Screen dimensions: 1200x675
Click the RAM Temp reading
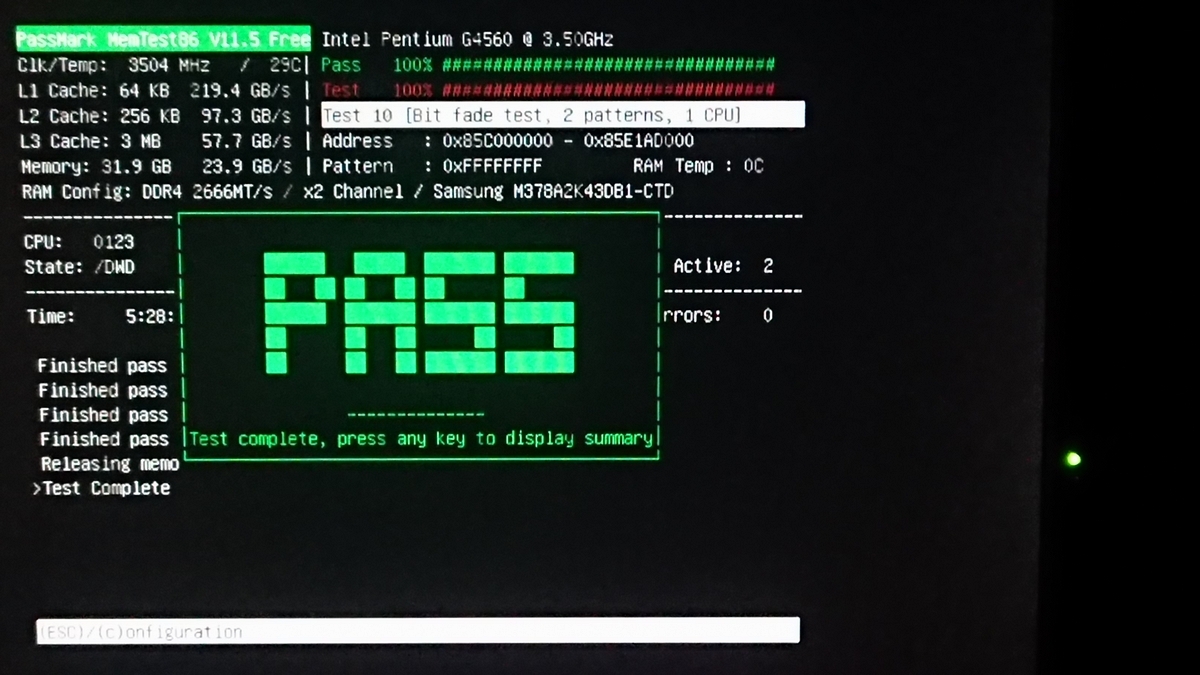tap(698, 166)
